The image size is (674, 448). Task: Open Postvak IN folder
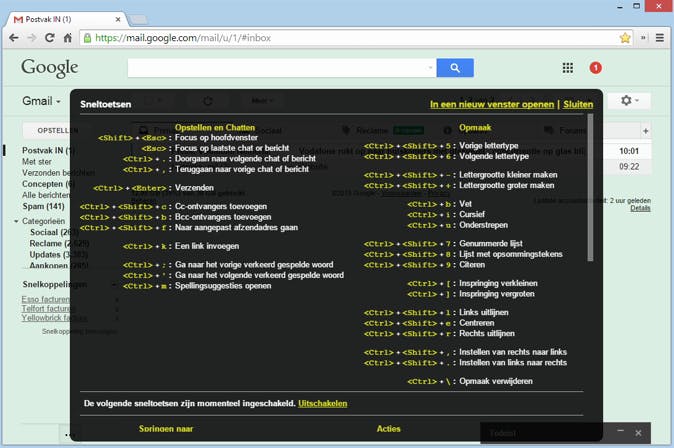click(x=49, y=150)
